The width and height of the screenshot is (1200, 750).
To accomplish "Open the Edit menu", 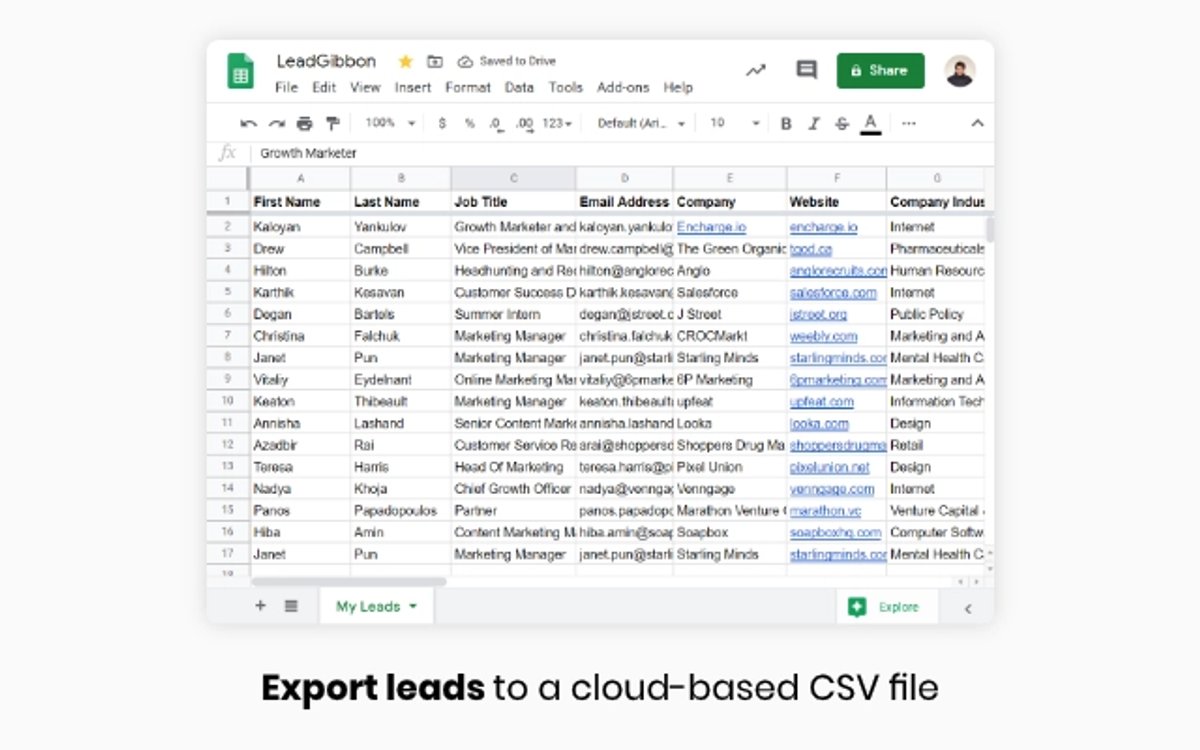I will pos(324,87).
